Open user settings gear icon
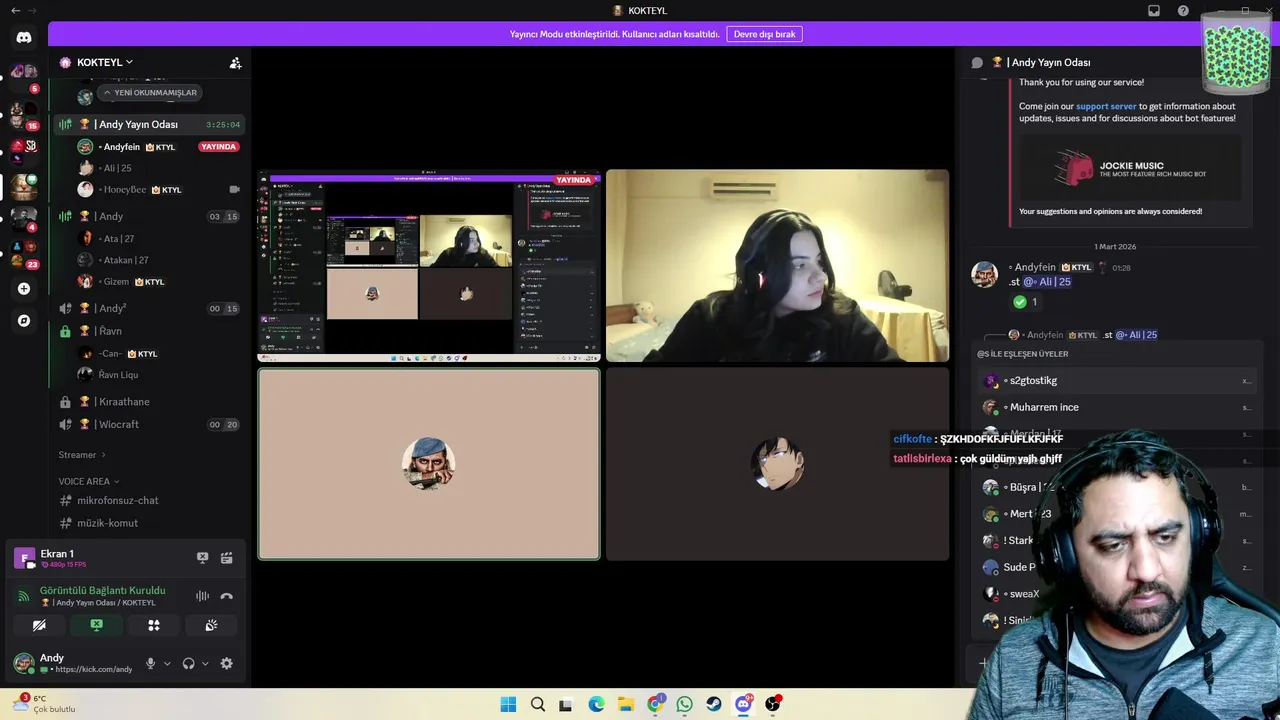 pyautogui.click(x=227, y=663)
